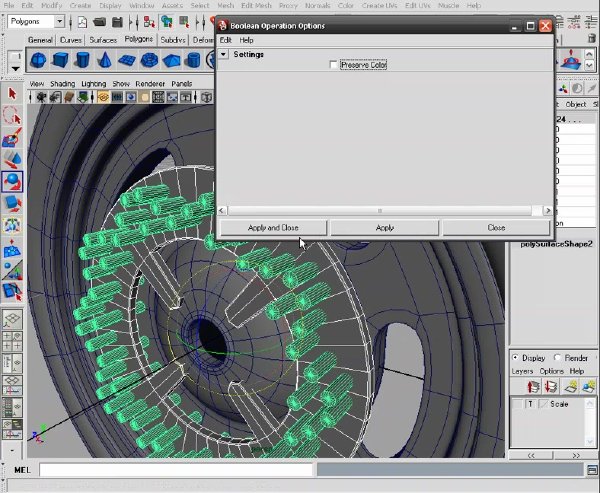Screen dimensions: 600x493
Task: Switch to the Subdivs shelf tab
Action: tap(173, 40)
